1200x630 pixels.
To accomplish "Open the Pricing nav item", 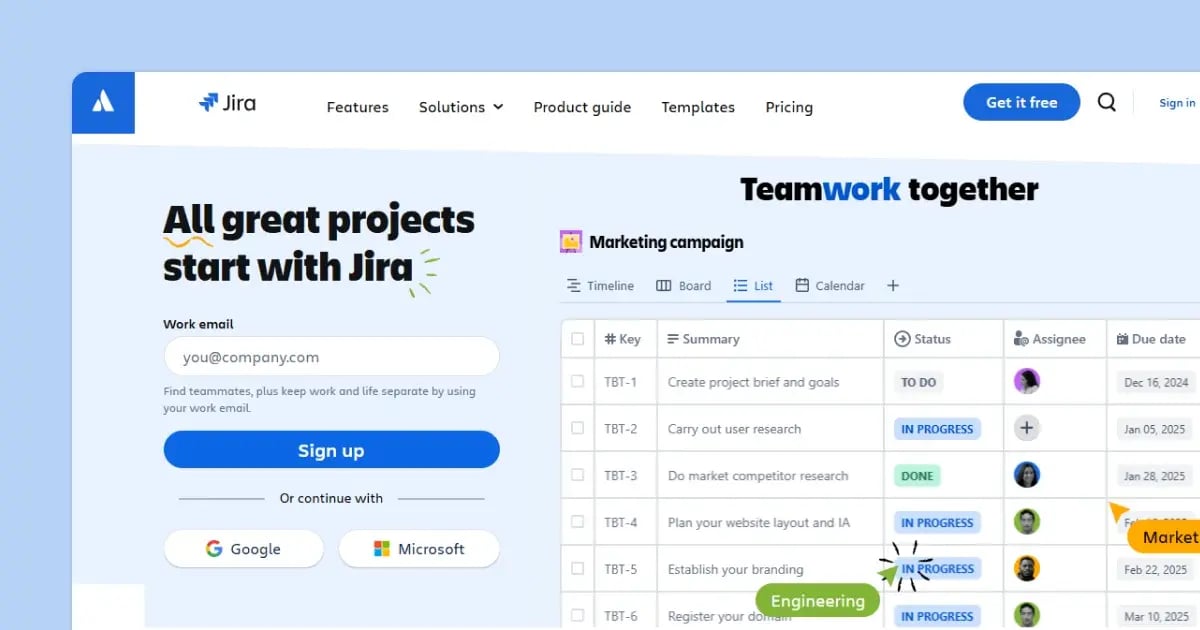I will coord(789,107).
